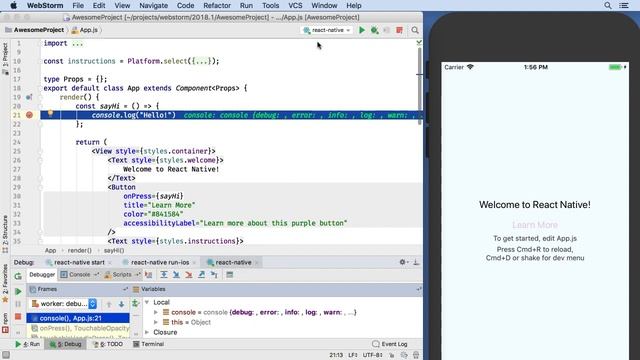This screenshot has height=360, width=640.
Task: Pause program in the debug panel
Action: pos(18,304)
